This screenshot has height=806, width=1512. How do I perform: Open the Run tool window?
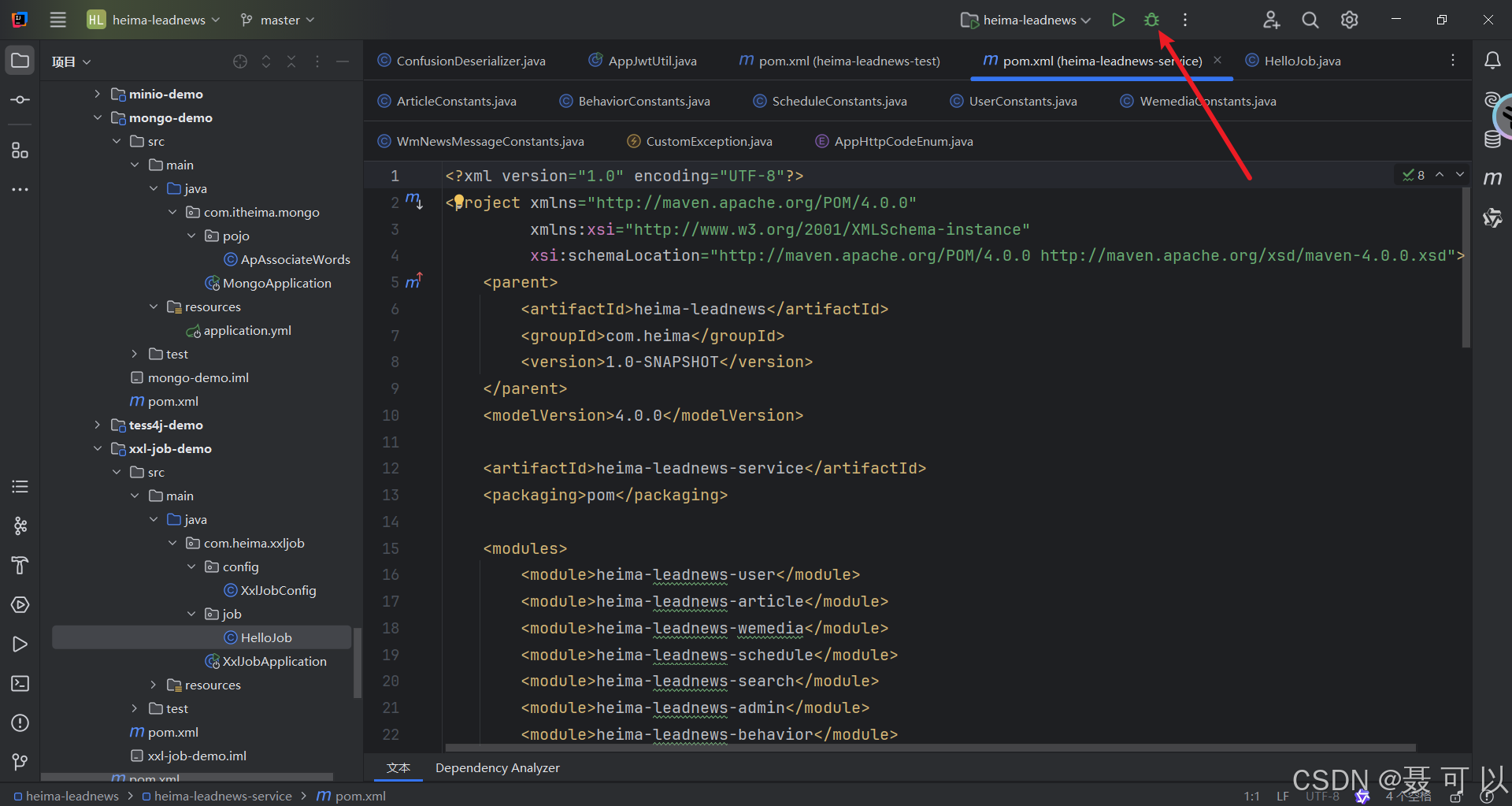pyautogui.click(x=20, y=644)
